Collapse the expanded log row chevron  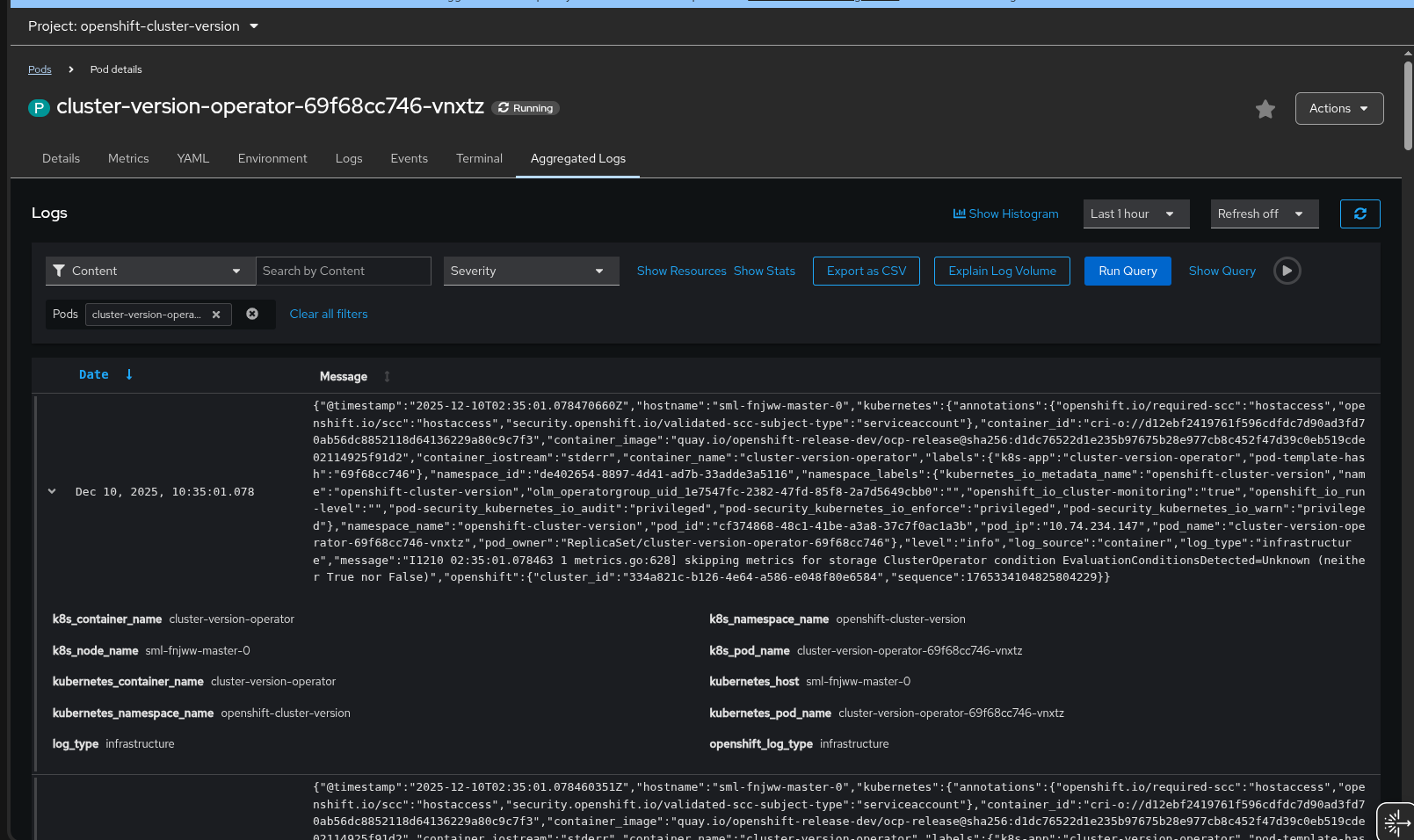click(x=52, y=492)
